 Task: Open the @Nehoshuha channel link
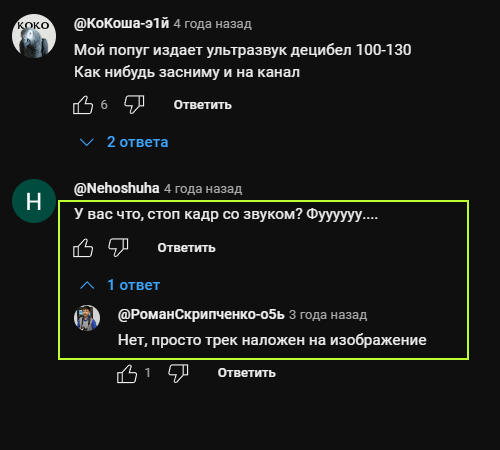[116, 188]
